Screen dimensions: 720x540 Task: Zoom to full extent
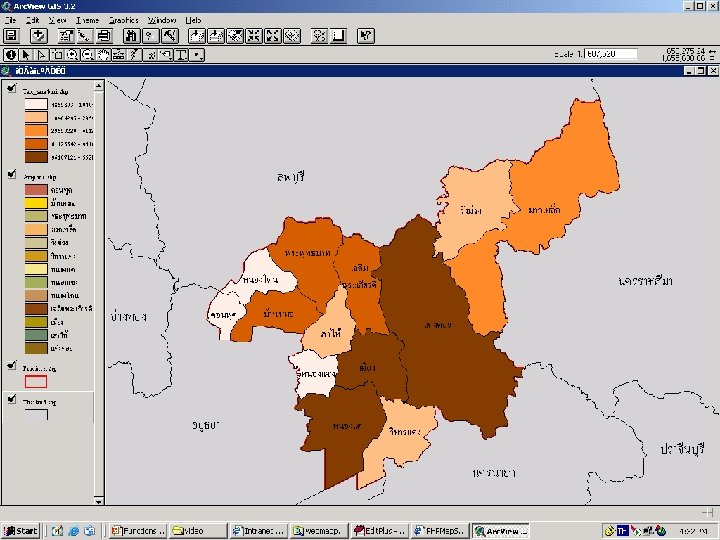point(197,36)
